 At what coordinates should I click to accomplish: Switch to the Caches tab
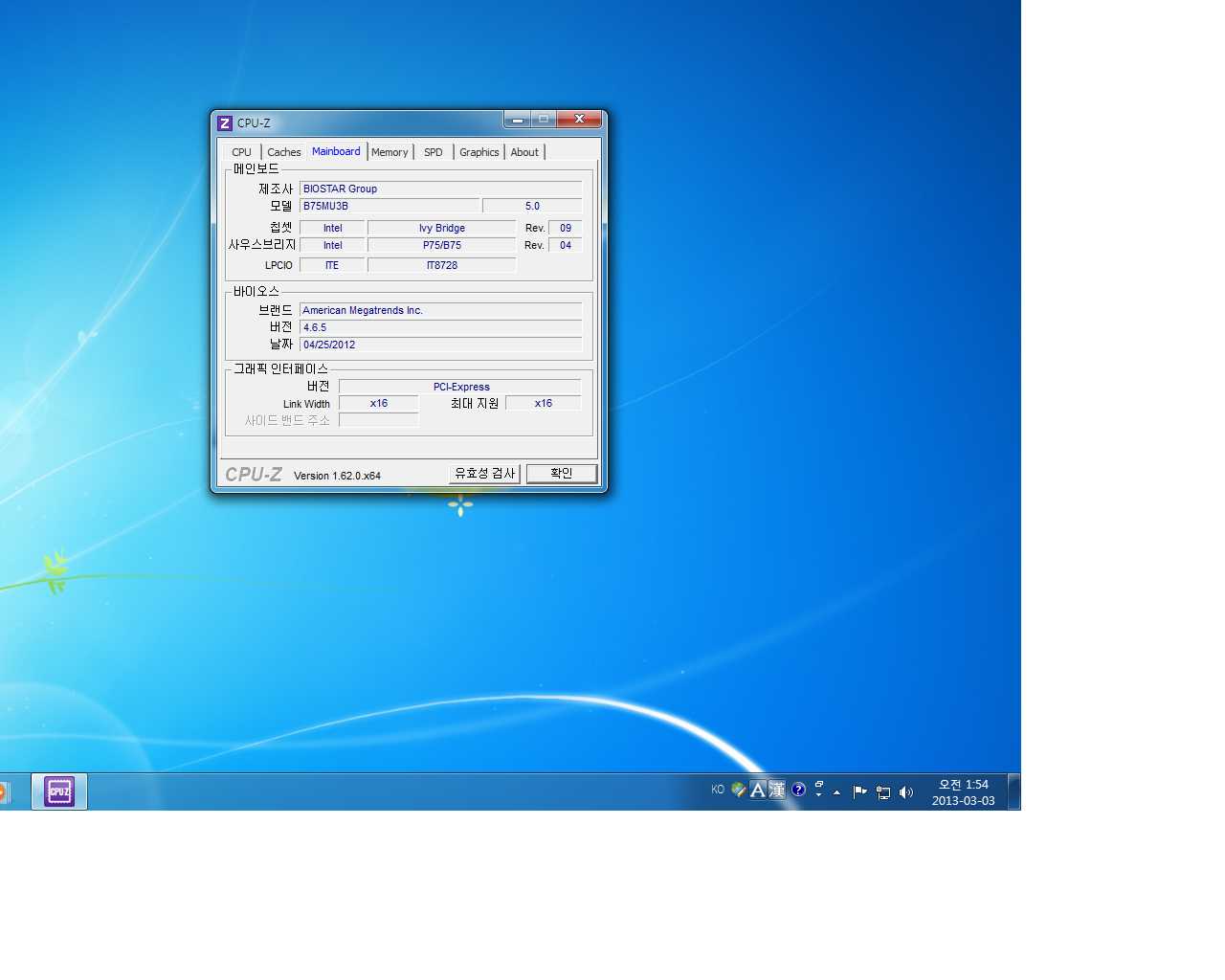tap(284, 152)
